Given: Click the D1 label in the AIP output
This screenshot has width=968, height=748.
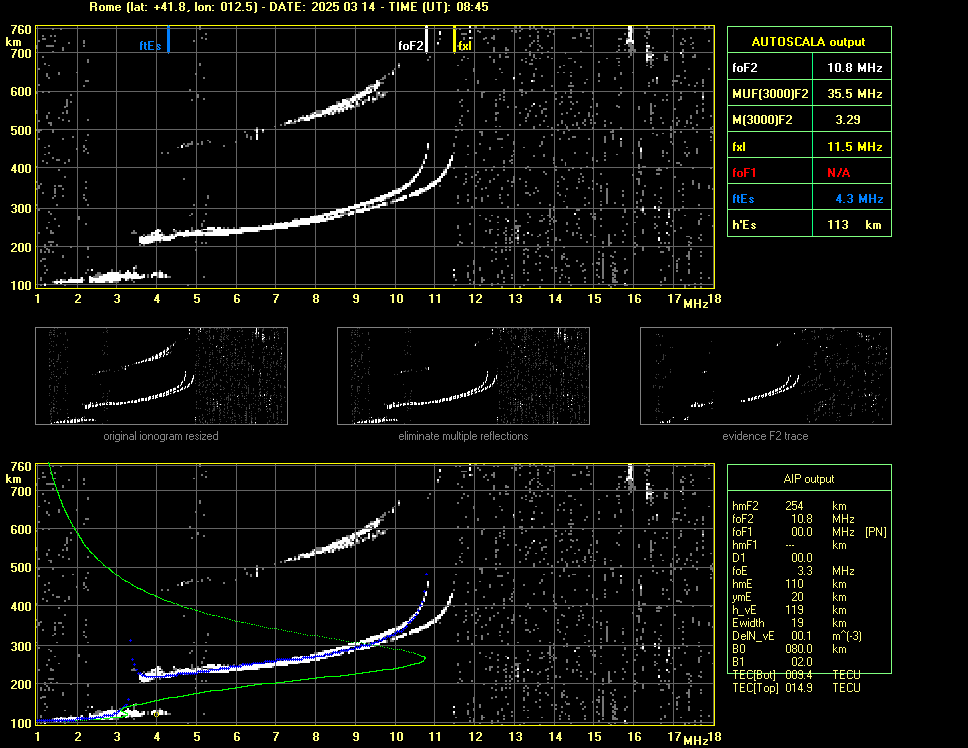Looking at the screenshot, I should (x=738, y=558).
